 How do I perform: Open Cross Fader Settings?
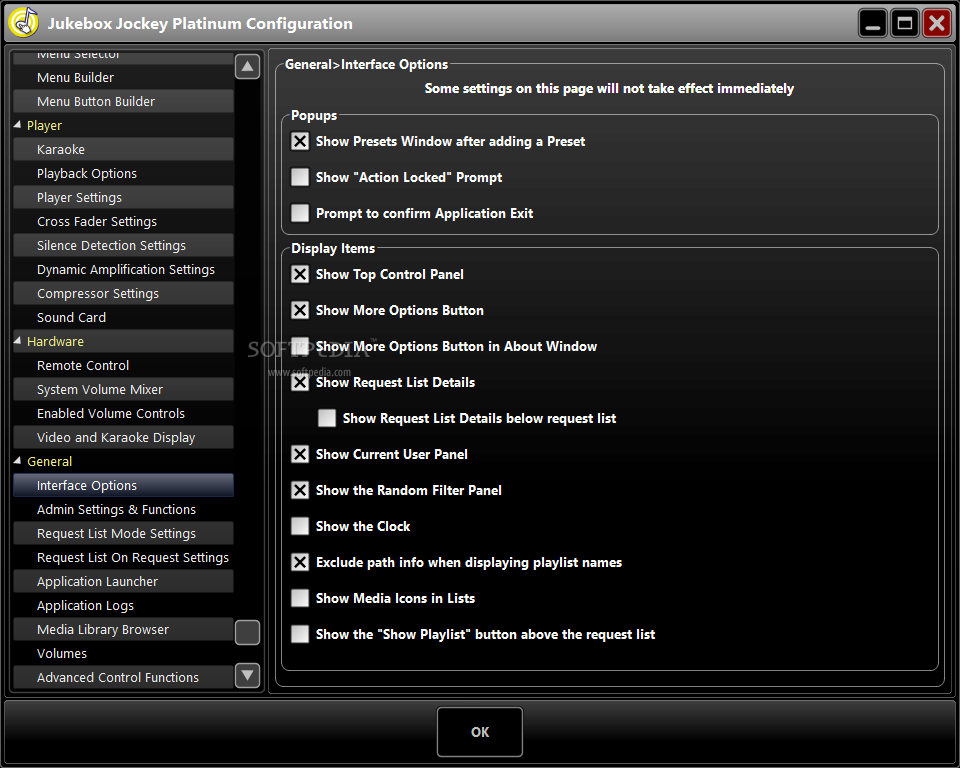coord(123,222)
